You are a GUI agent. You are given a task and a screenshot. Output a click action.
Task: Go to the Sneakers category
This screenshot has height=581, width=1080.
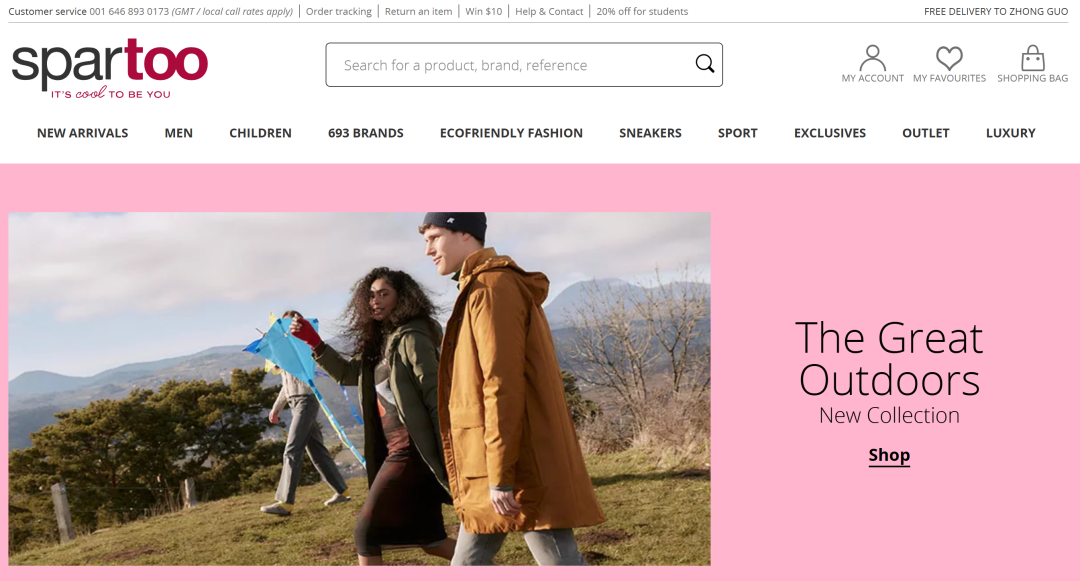pos(650,133)
